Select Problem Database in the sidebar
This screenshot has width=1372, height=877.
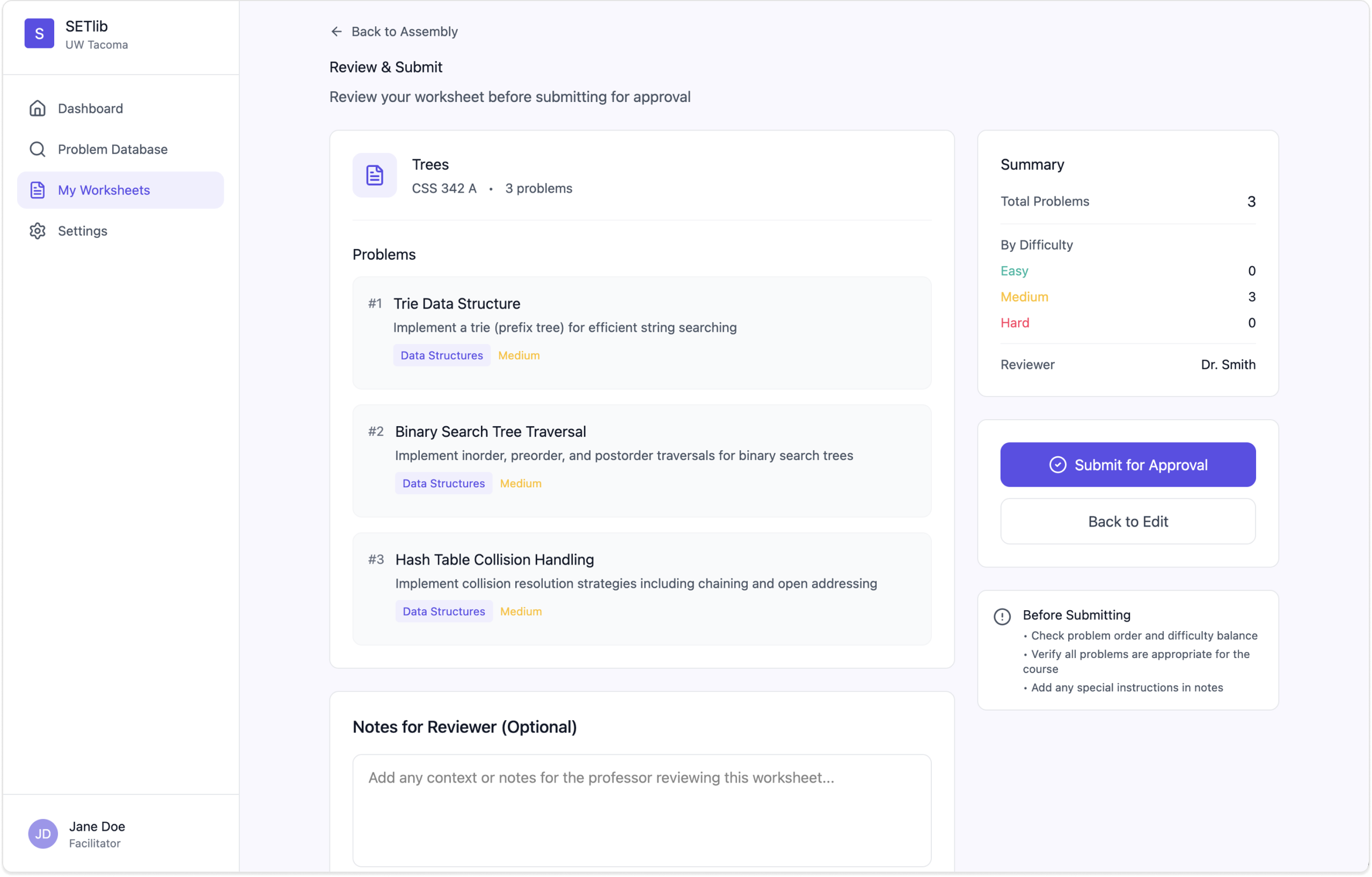pyautogui.click(x=112, y=149)
